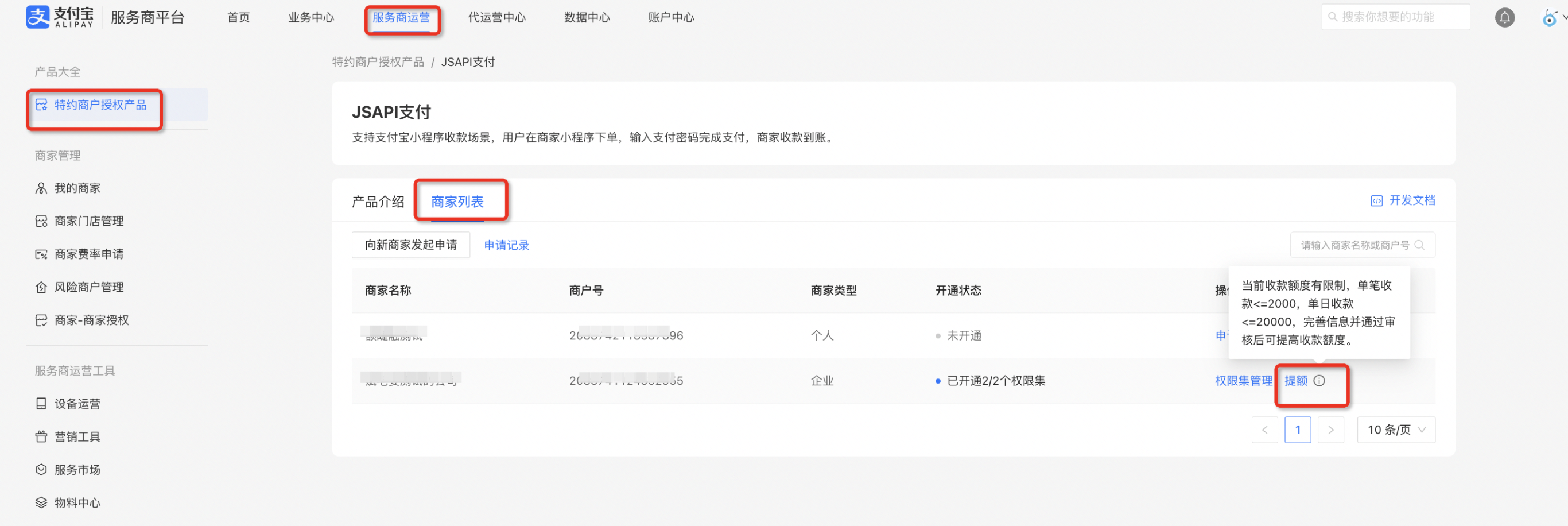The height and width of the screenshot is (526, 1568).
Task: Click the 已开通2/2个权限集 status text
Action: coord(996,381)
